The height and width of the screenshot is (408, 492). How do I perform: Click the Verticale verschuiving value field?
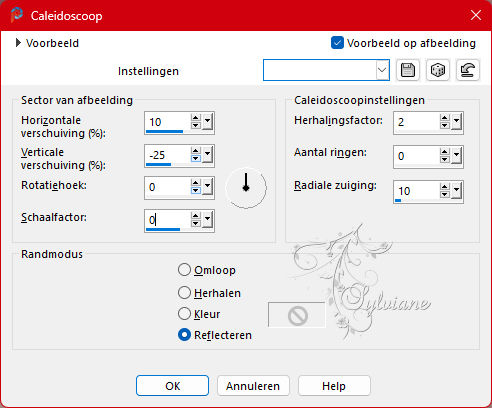168,155
